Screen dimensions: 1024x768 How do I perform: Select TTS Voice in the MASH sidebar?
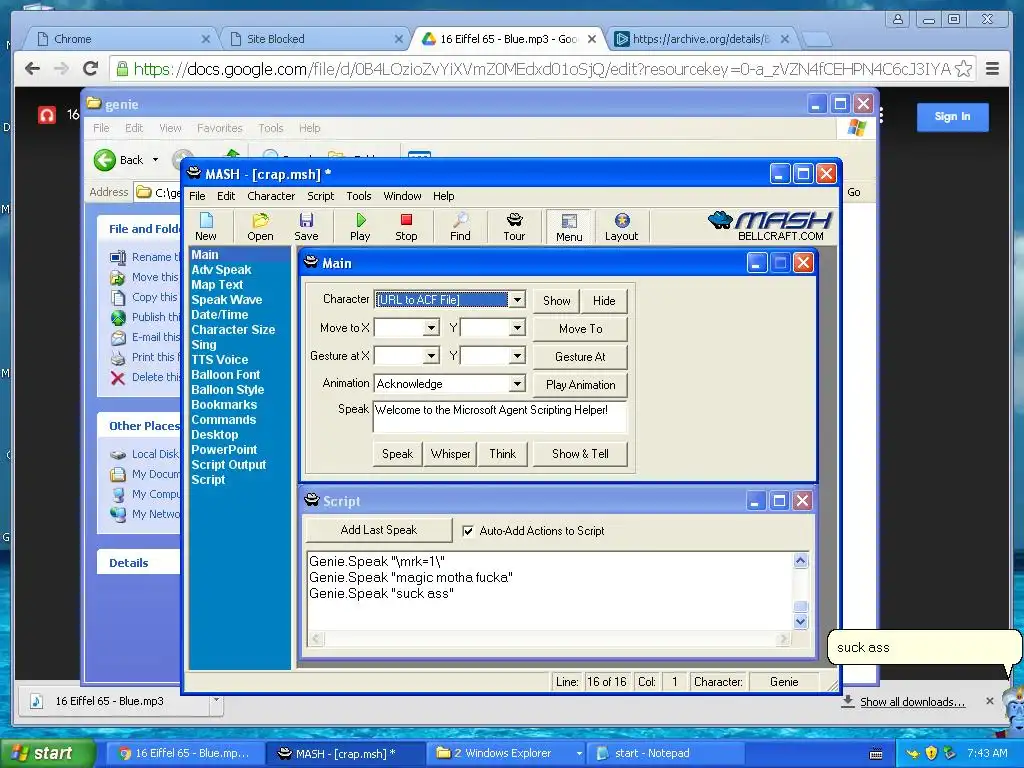(219, 360)
